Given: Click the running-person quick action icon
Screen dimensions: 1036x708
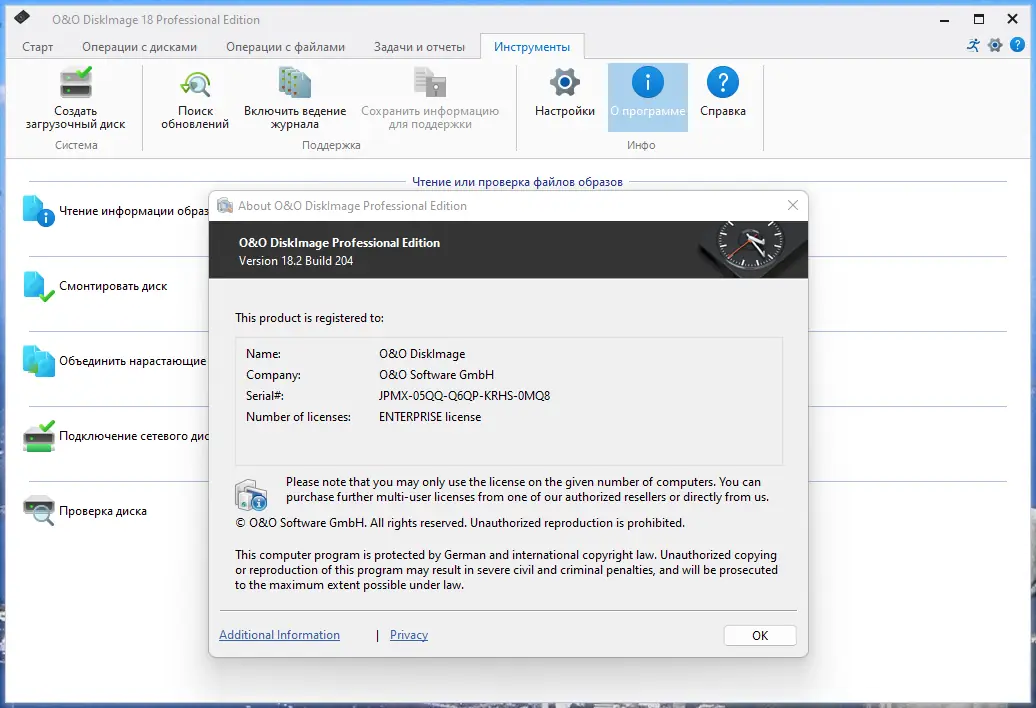Looking at the screenshot, I should point(971,45).
